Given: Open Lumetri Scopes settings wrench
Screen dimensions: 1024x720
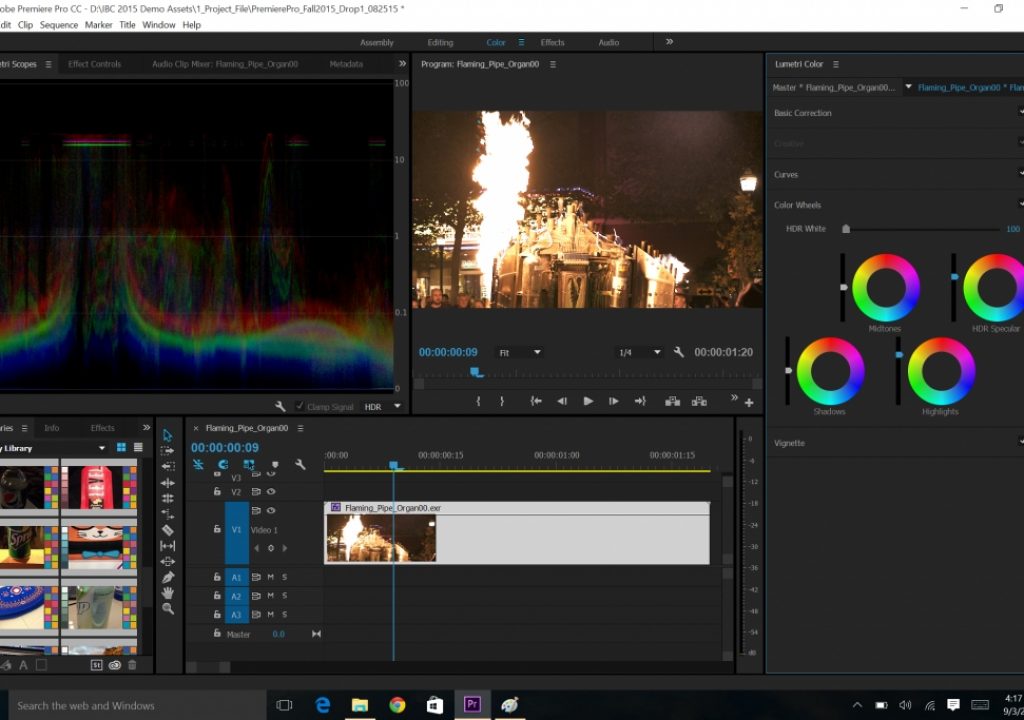Looking at the screenshot, I should click(280, 406).
